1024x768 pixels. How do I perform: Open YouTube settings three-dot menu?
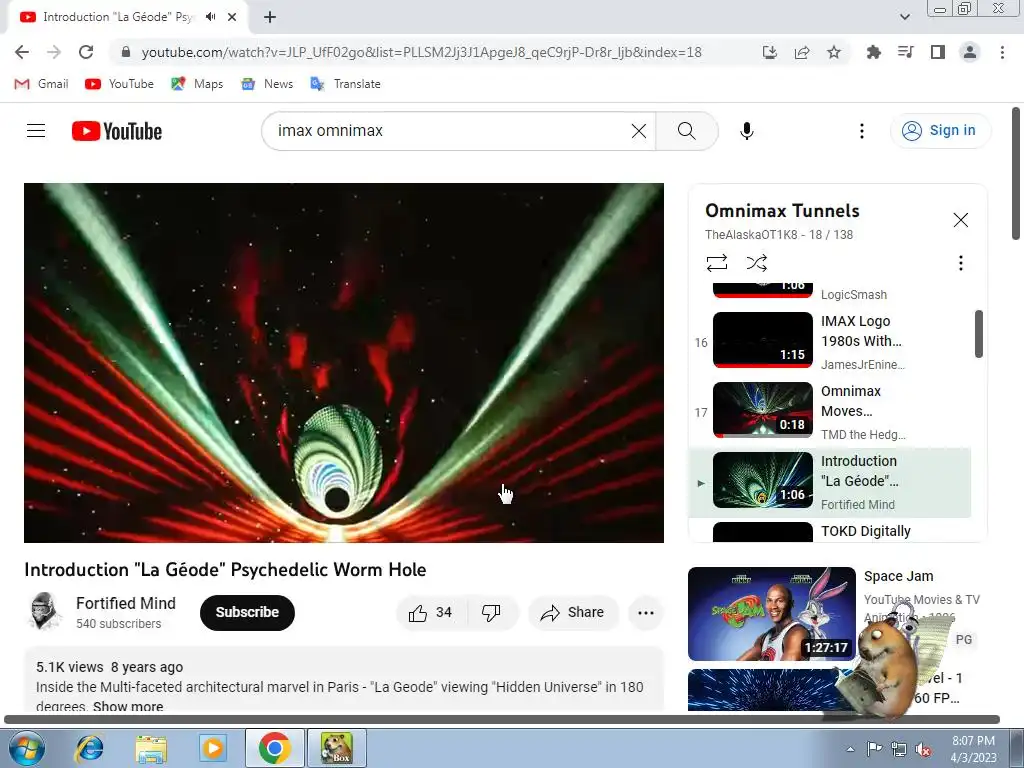pos(861,131)
